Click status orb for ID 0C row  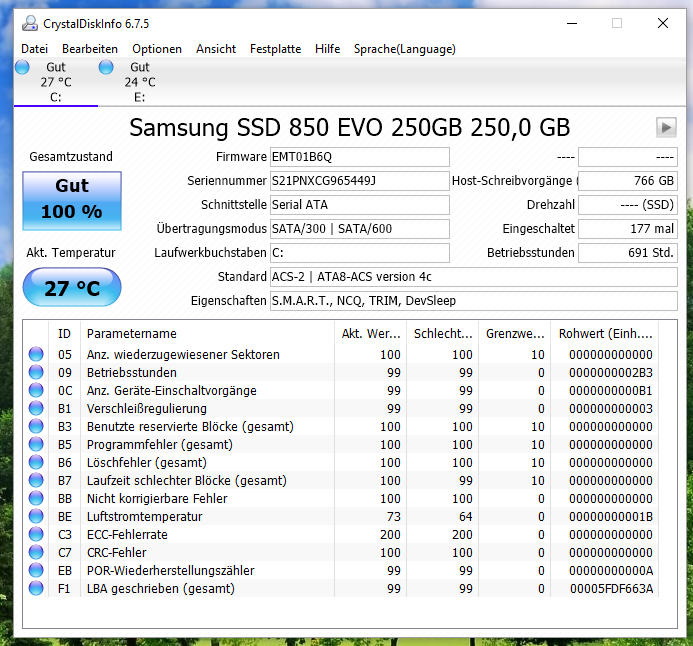coord(36,391)
